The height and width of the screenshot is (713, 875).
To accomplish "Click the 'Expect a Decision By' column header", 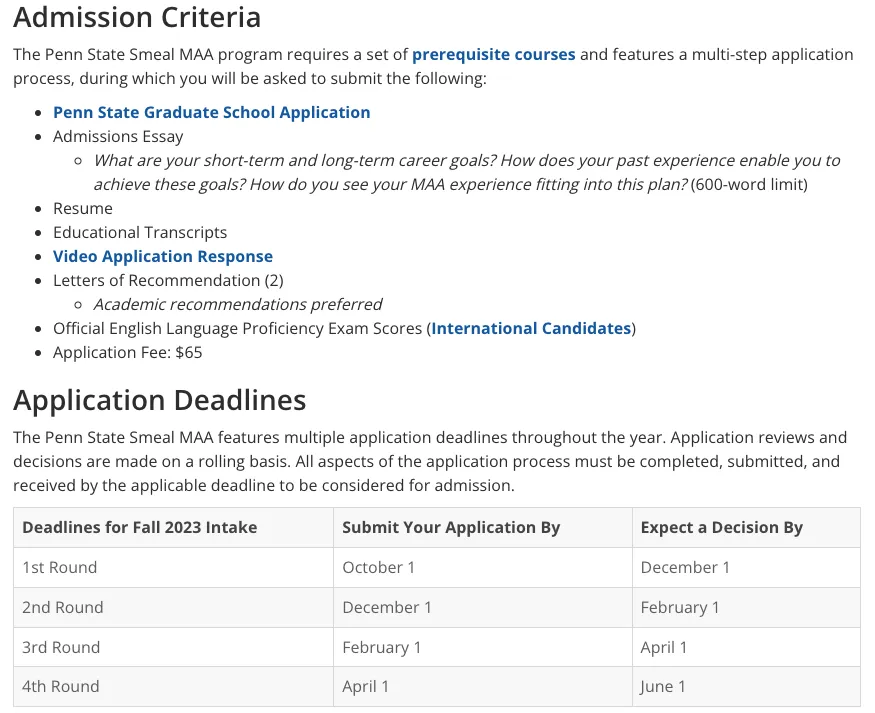I will coord(721,527).
